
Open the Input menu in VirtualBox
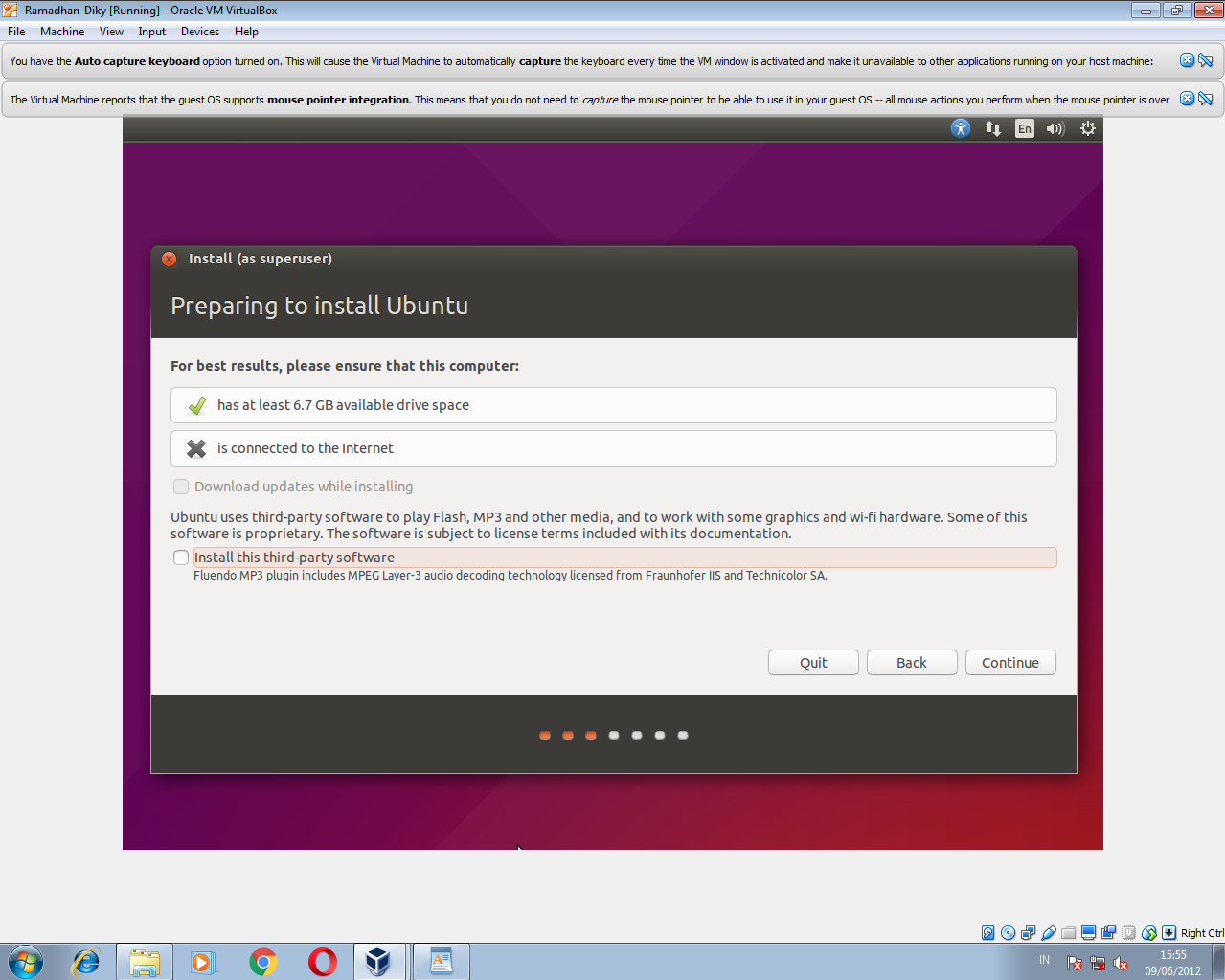[151, 31]
